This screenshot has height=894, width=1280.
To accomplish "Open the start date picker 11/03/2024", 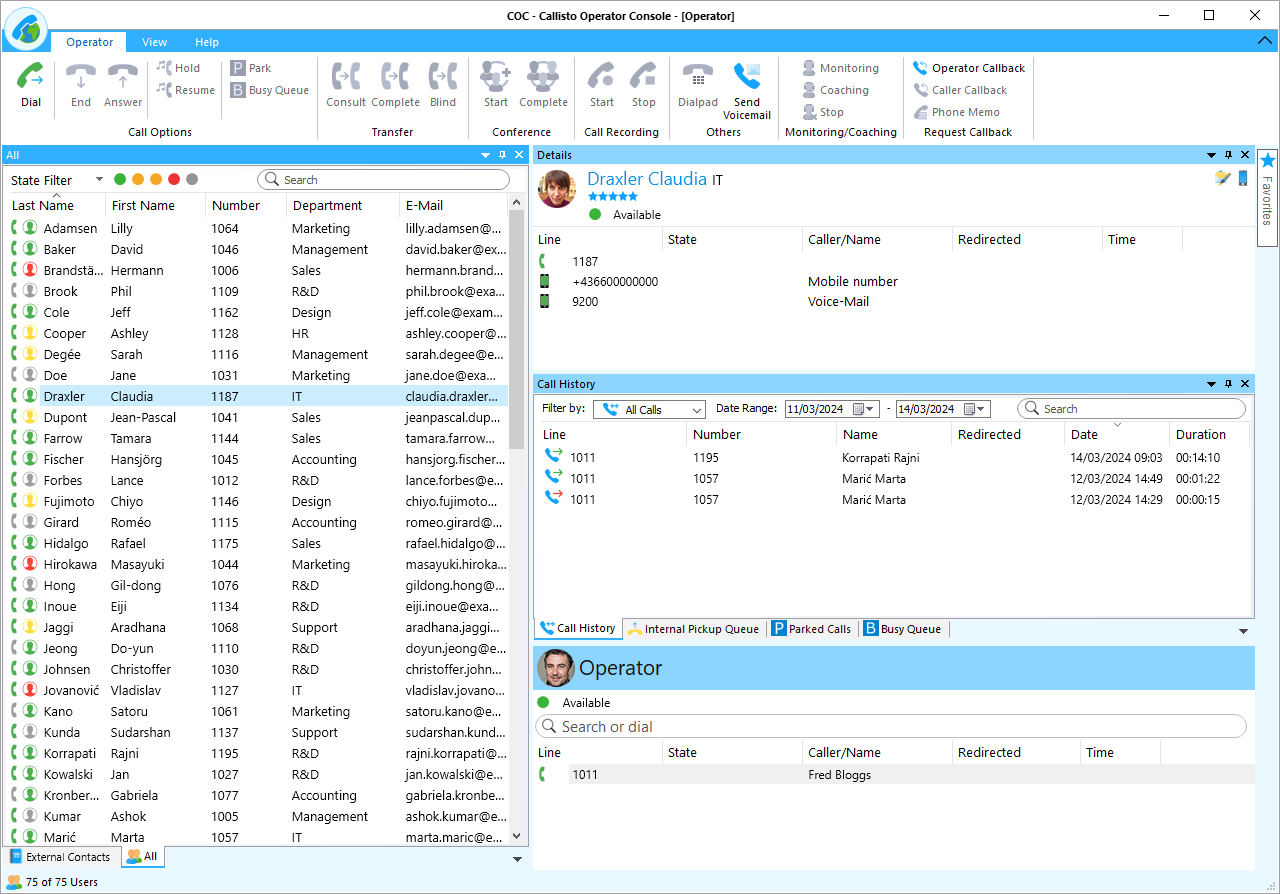I will click(x=864, y=409).
